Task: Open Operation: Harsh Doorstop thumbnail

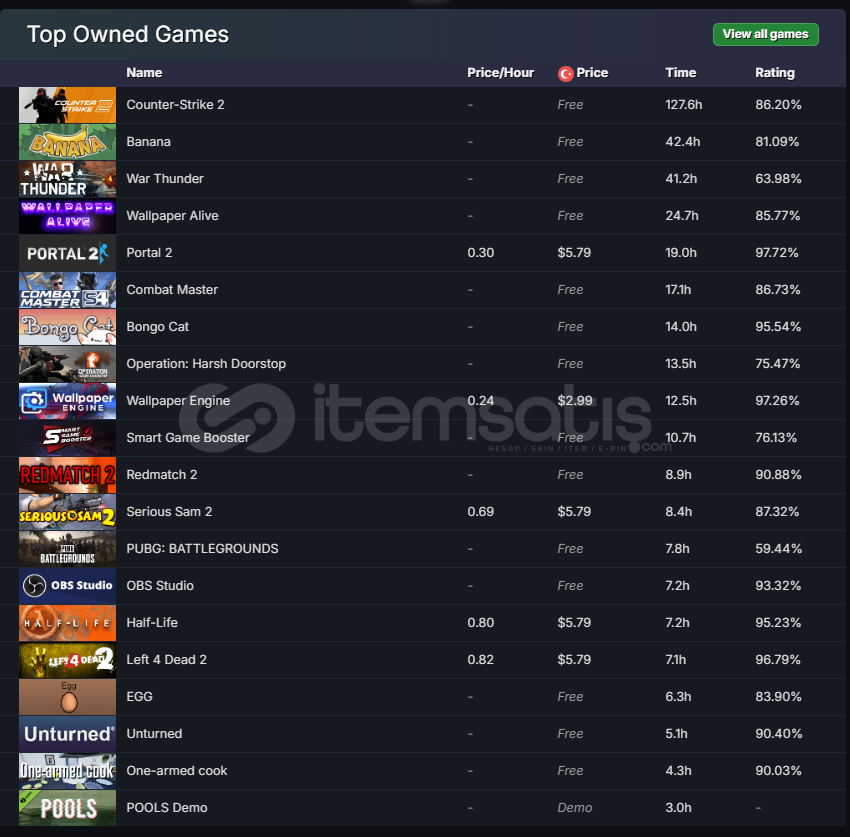Action: (67, 364)
